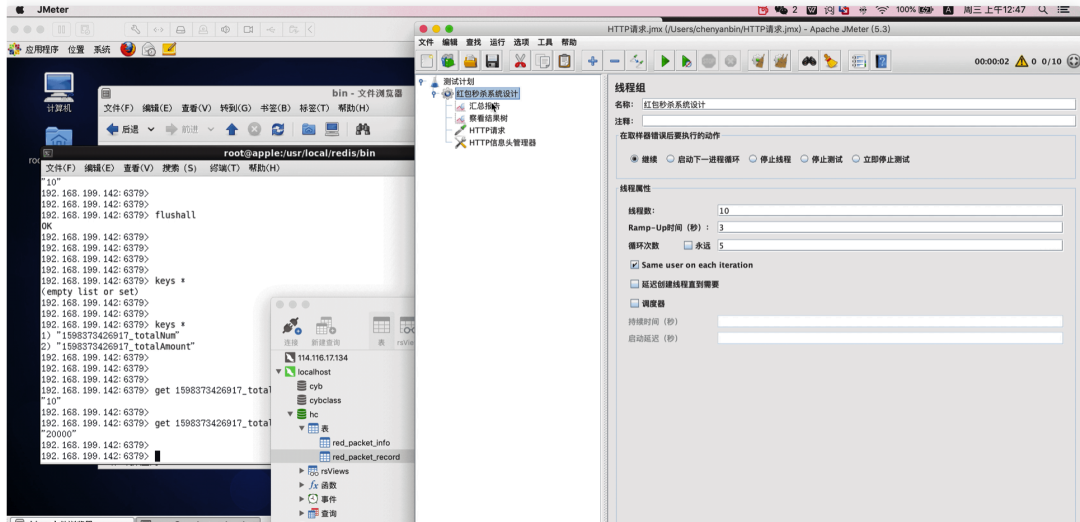Collapse the hc database node
1080x522 pixels.
point(291,415)
